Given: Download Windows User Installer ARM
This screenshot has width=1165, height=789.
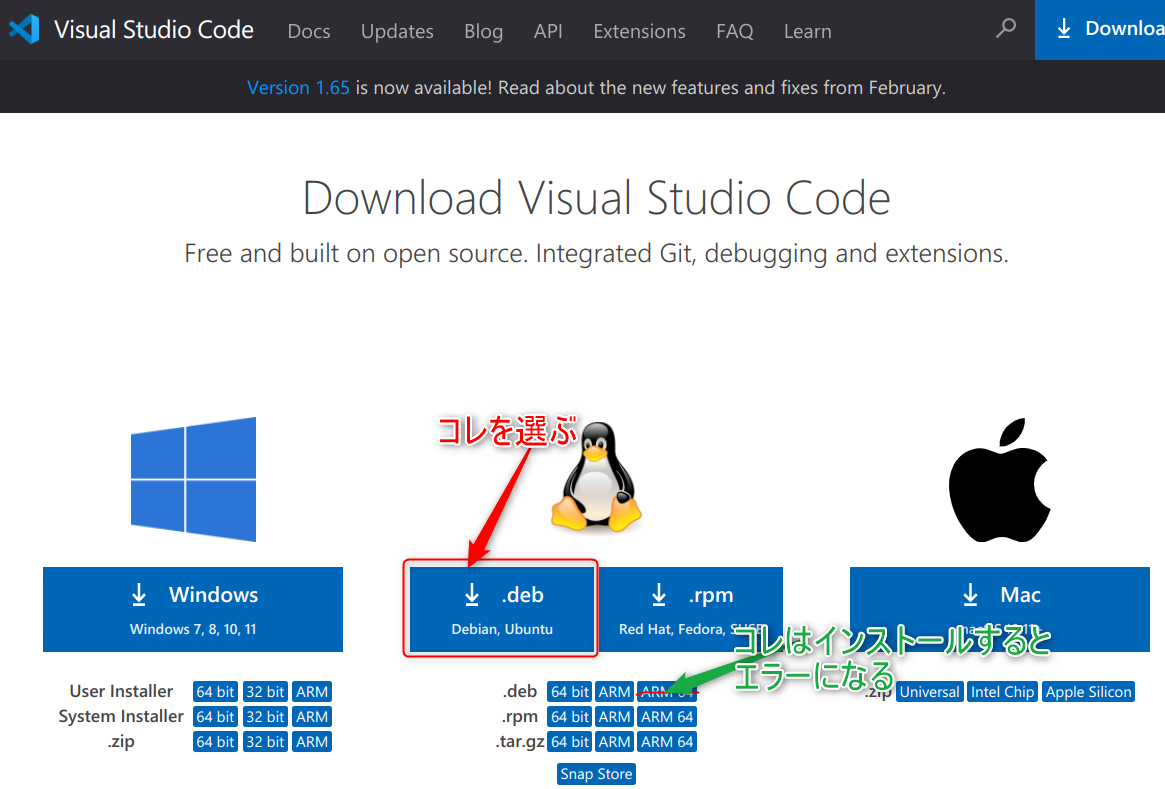Looking at the screenshot, I should click(312, 692).
